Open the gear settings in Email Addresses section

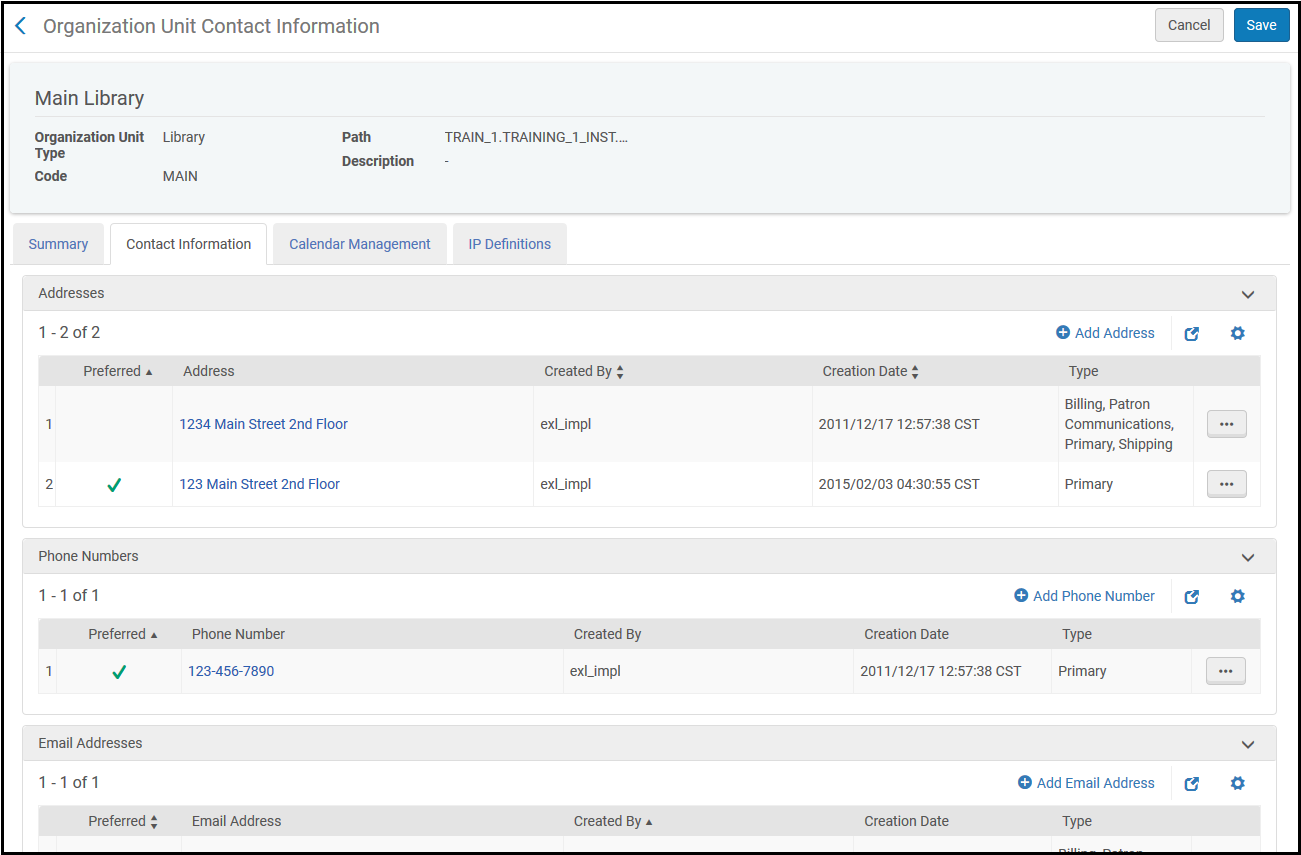pyautogui.click(x=1238, y=783)
